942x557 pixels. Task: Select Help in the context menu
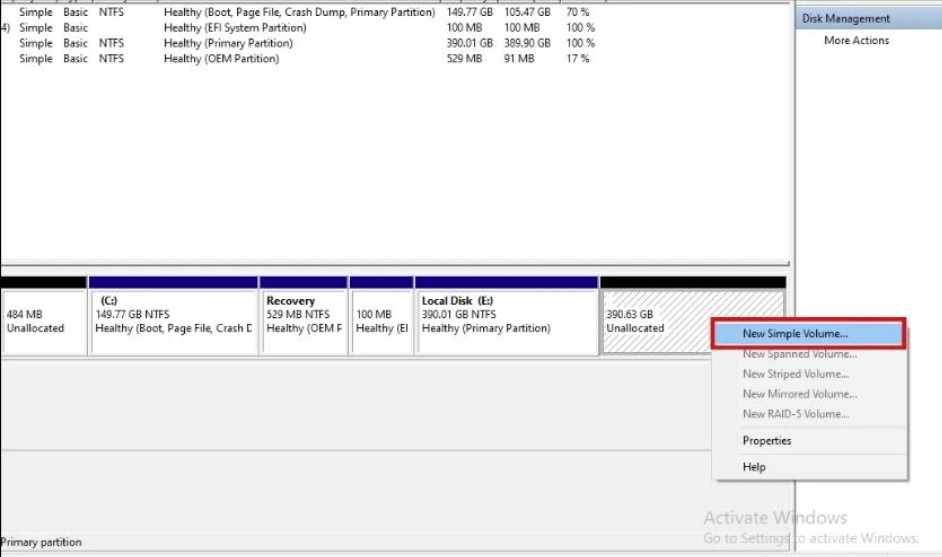[x=754, y=467]
